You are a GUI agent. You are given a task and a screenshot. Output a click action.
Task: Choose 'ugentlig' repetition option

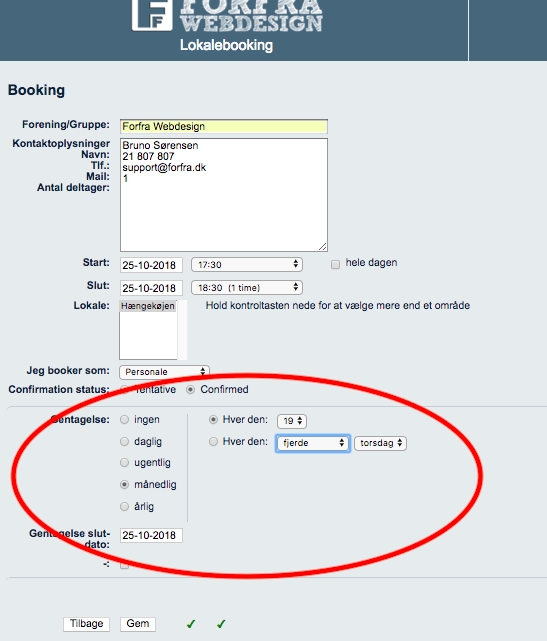(x=124, y=463)
